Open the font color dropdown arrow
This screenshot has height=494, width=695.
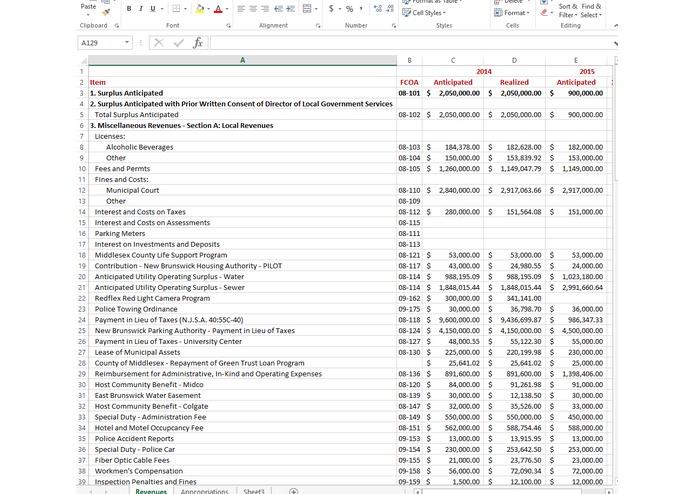(x=227, y=9)
